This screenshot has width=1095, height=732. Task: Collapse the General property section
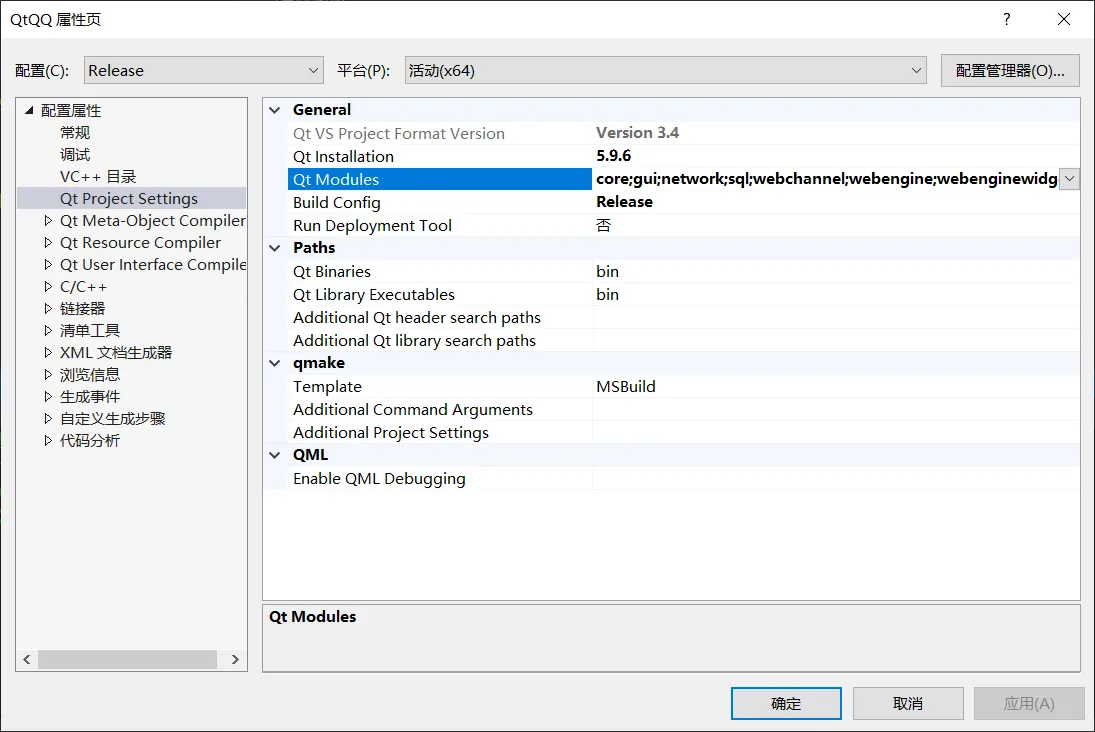click(275, 110)
